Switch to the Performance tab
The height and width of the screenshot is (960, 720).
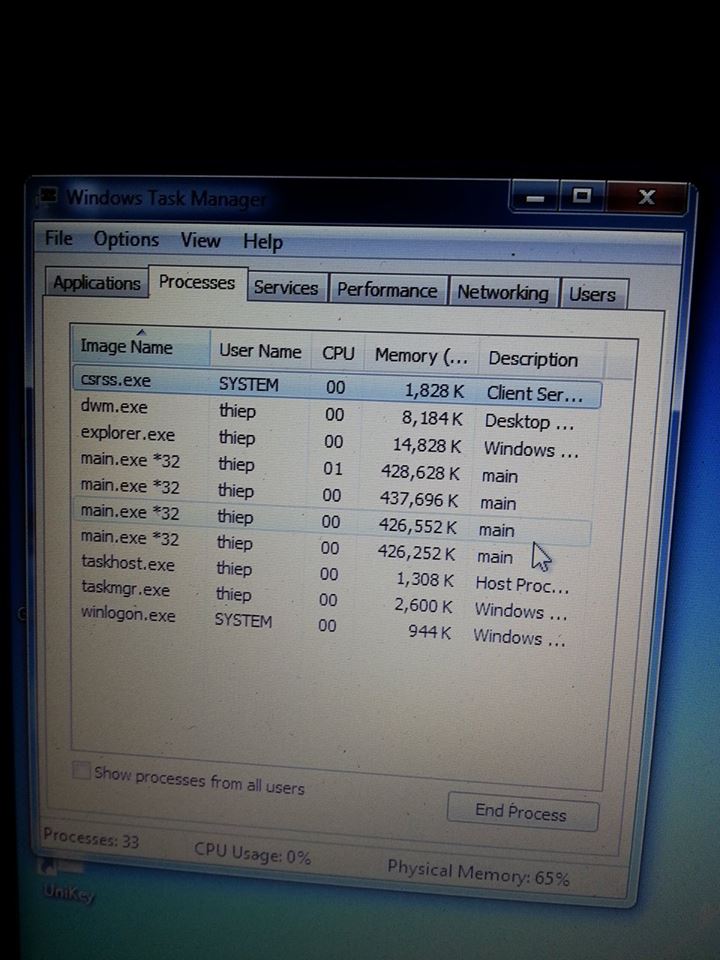tap(387, 290)
